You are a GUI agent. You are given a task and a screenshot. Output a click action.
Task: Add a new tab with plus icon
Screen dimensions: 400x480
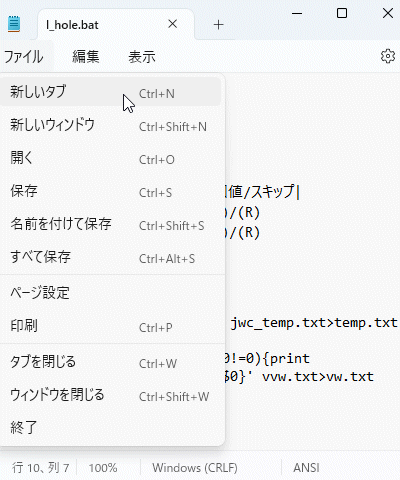(218, 25)
